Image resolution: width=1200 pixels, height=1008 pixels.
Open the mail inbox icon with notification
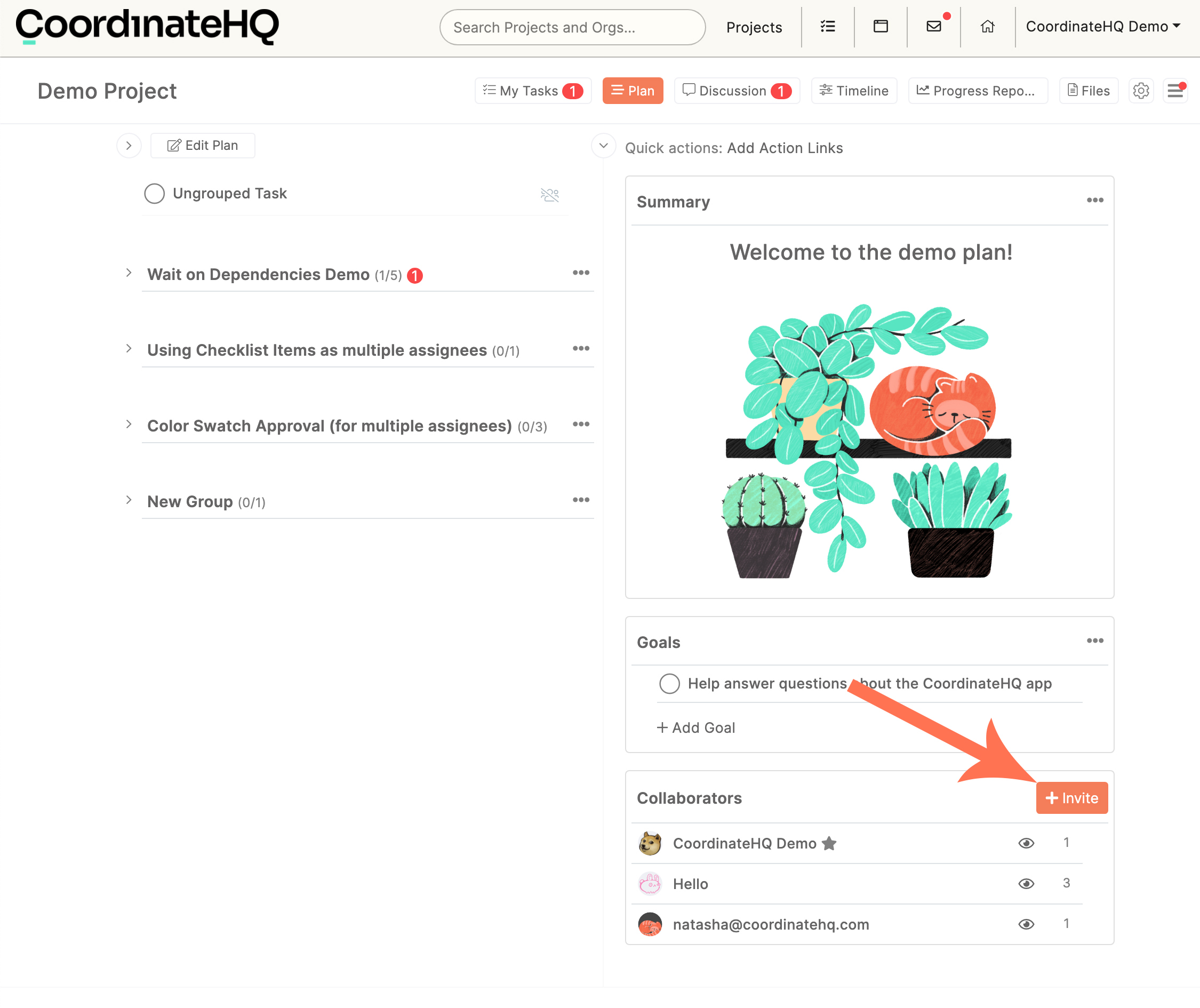(x=934, y=26)
